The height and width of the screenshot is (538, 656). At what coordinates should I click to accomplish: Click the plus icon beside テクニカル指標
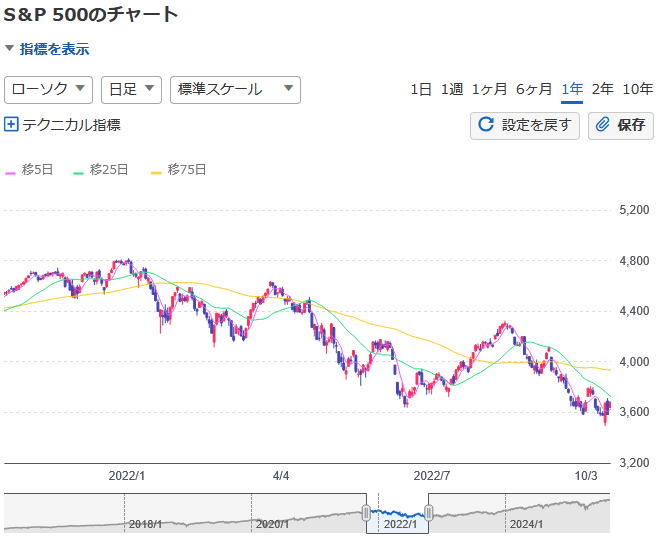tap(11, 125)
